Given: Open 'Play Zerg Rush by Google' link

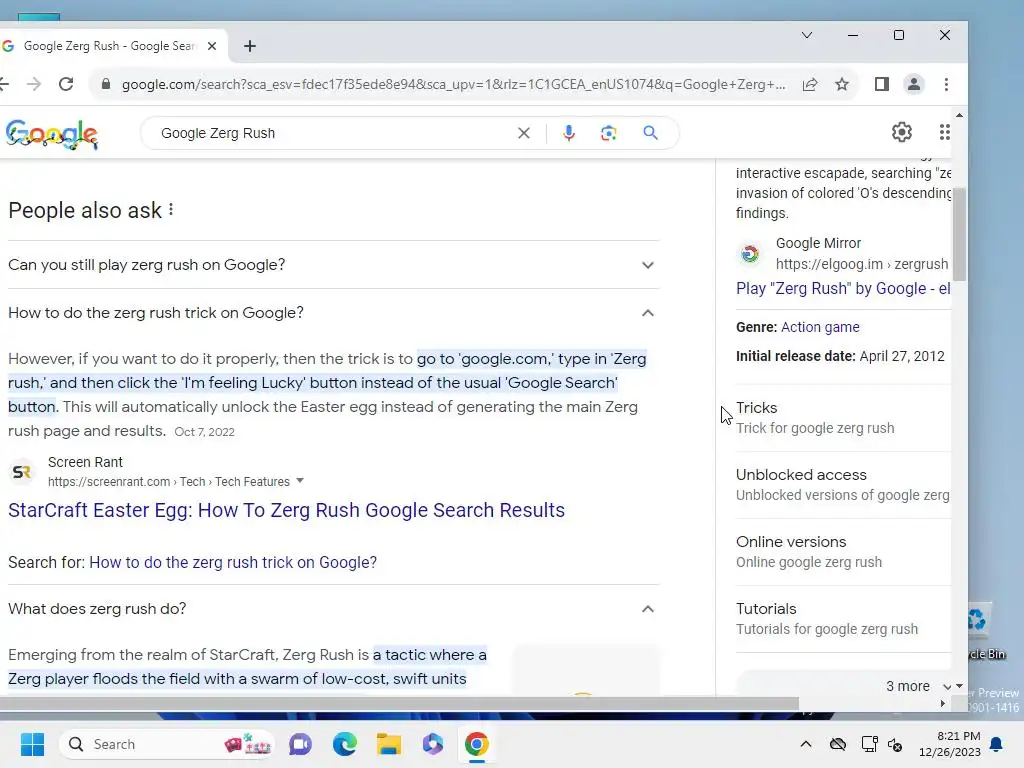Looking at the screenshot, I should pyautogui.click(x=843, y=289).
